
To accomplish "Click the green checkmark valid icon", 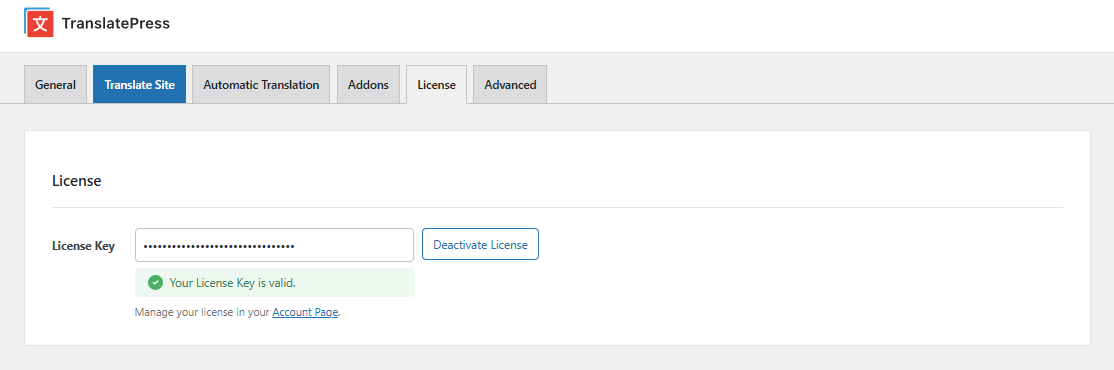I will 155,283.
